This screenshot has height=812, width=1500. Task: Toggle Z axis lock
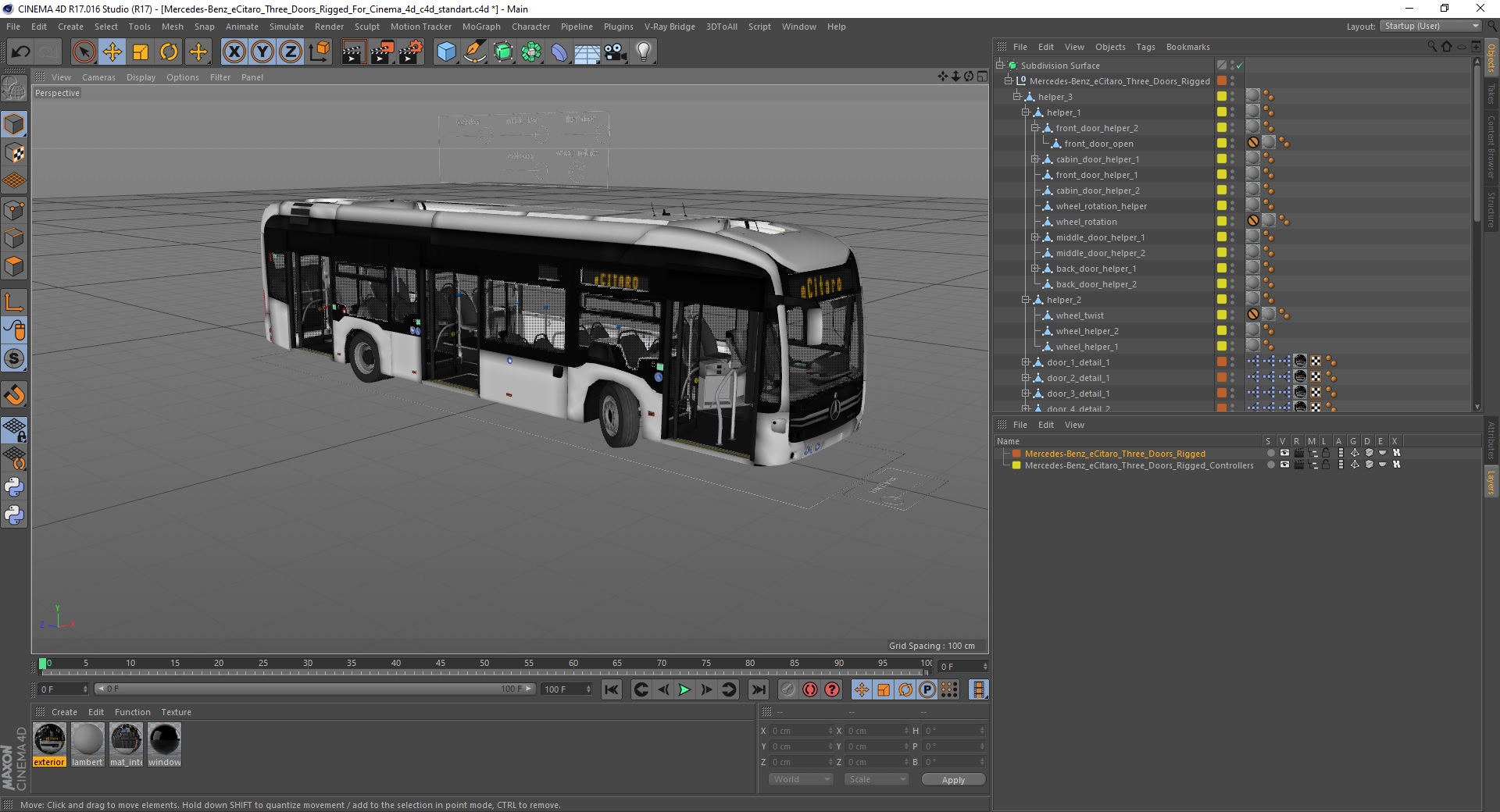click(x=291, y=52)
